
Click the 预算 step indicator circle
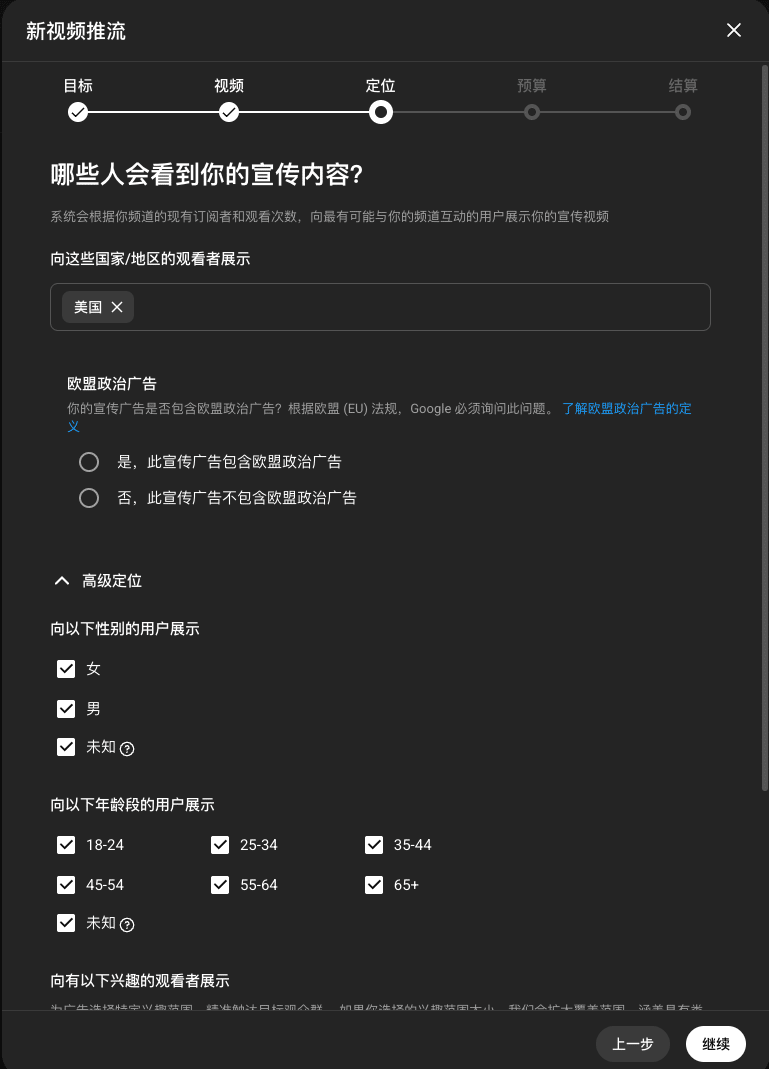point(532,113)
